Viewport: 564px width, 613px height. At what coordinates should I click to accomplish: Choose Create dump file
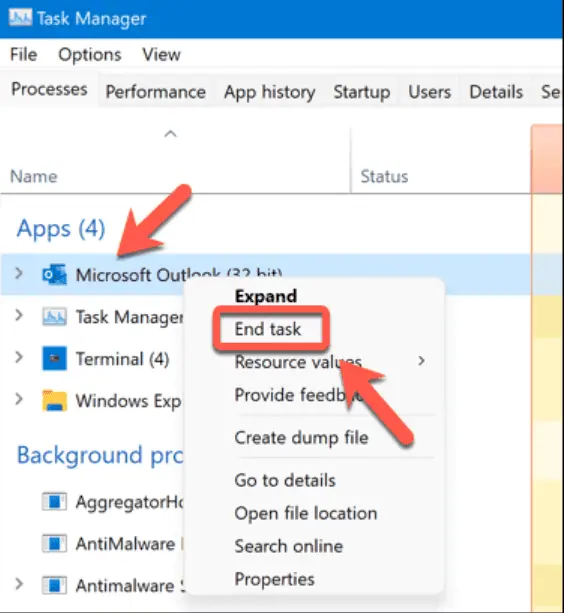(x=301, y=437)
